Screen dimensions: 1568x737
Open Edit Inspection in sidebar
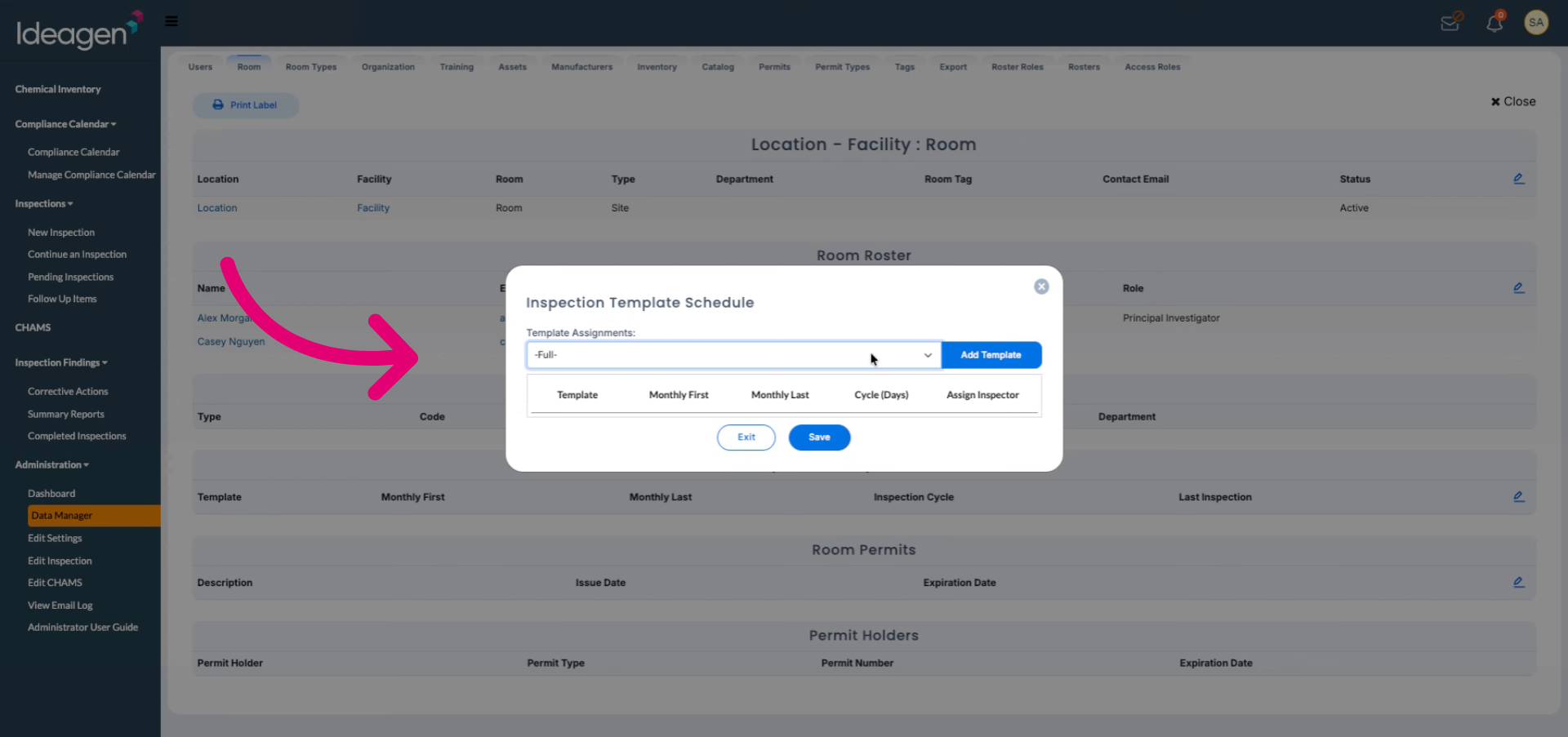[60, 562]
